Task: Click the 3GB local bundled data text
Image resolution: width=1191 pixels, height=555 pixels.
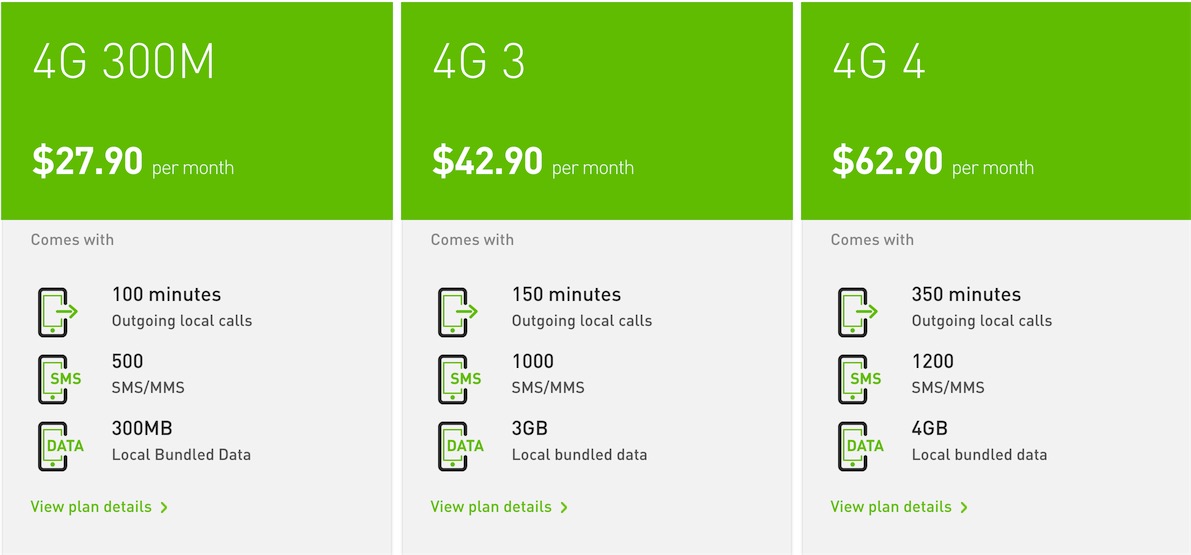Action: [x=578, y=441]
